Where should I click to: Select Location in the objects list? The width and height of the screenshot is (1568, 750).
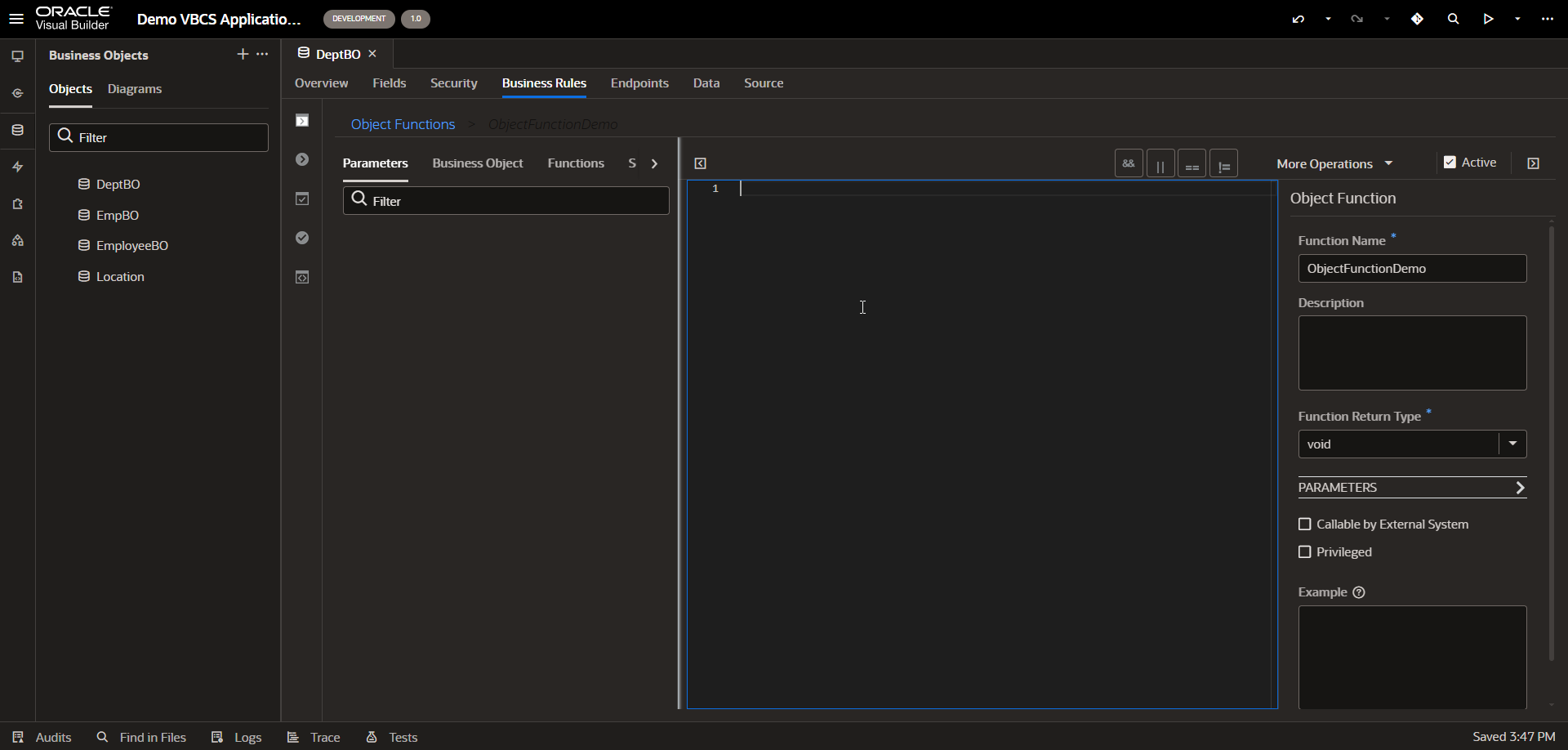pyautogui.click(x=120, y=277)
